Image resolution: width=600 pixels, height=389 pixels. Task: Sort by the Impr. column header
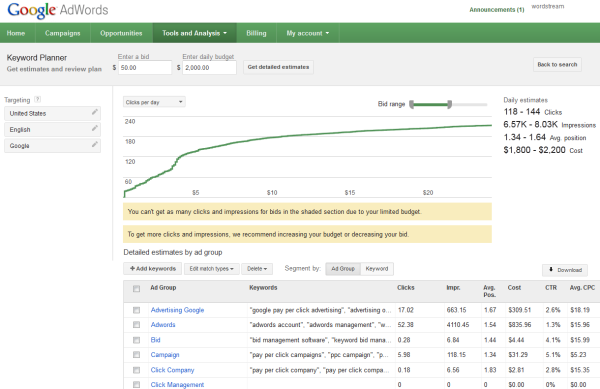[x=453, y=287]
